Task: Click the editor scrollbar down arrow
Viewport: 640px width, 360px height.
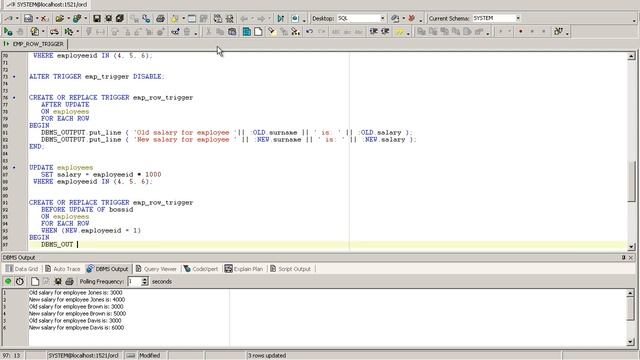Action: coord(631,247)
